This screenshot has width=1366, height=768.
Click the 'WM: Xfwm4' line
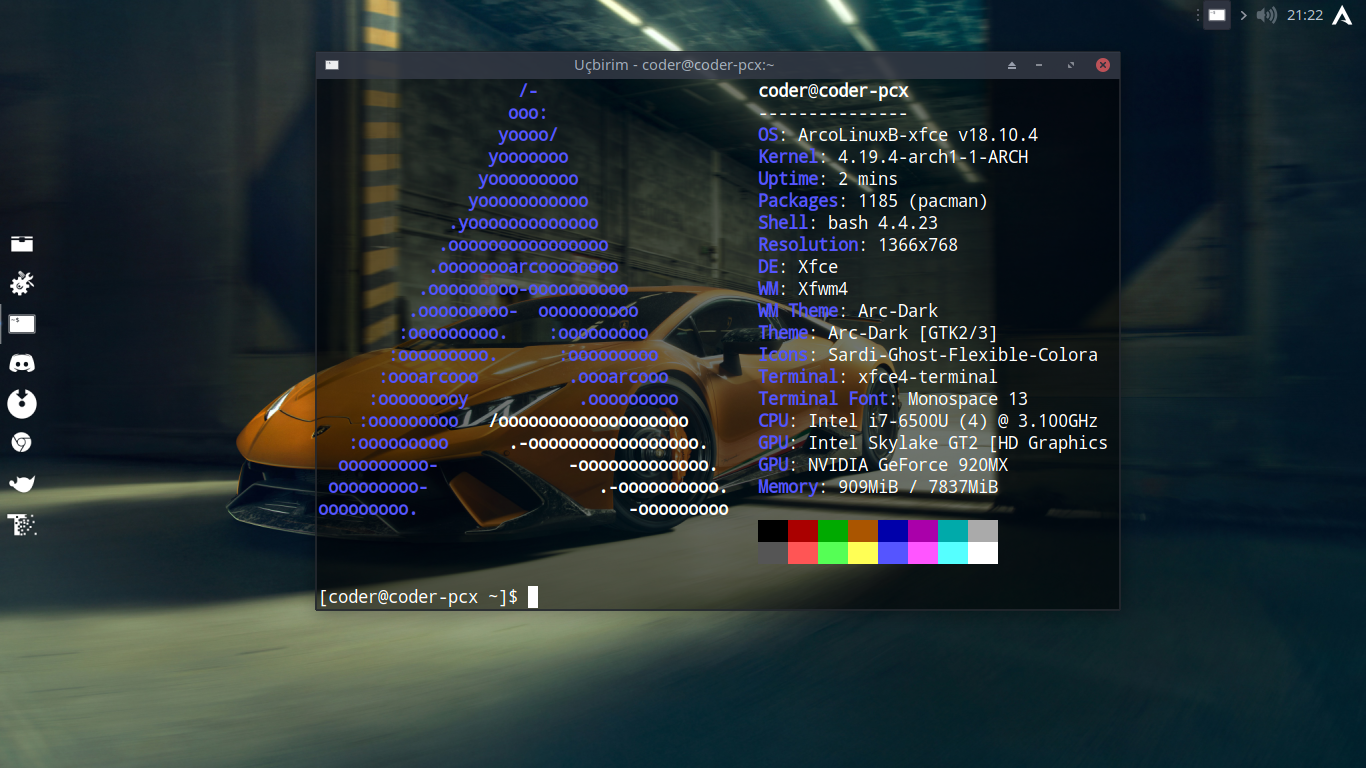[x=803, y=289]
